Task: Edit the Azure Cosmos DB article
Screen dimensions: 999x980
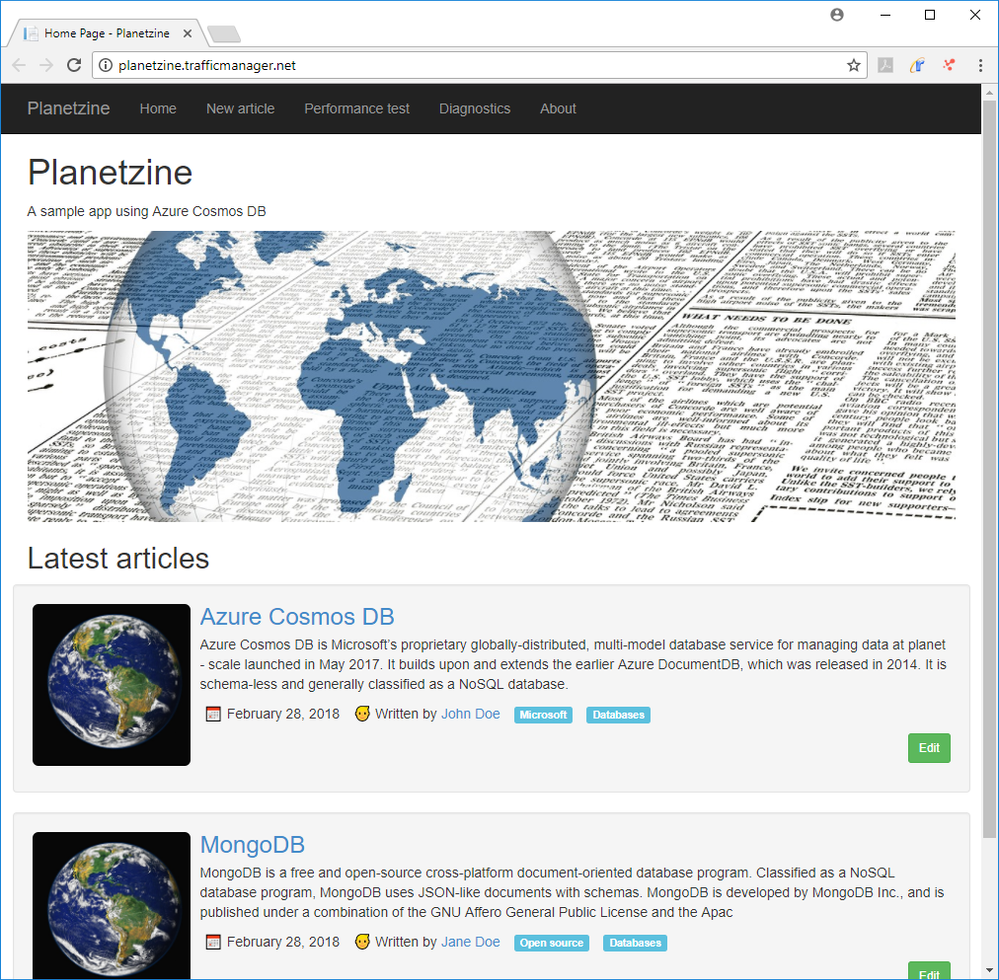Action: [x=929, y=748]
